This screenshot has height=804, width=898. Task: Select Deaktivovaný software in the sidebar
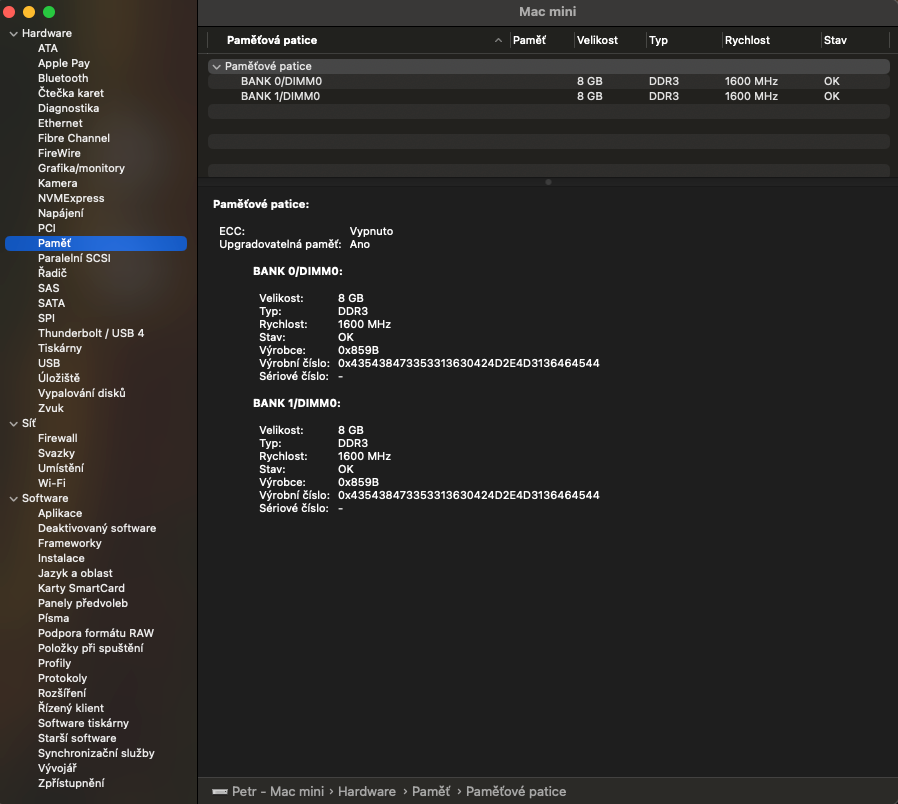pyautogui.click(x=97, y=528)
